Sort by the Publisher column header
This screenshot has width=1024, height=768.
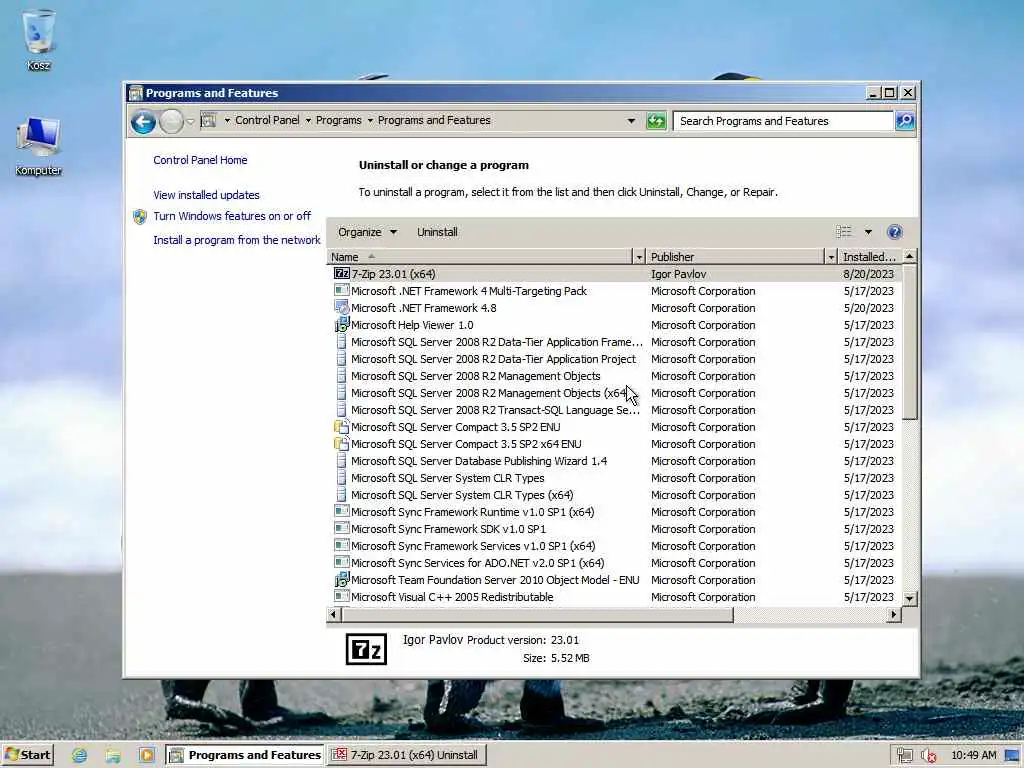(735, 257)
